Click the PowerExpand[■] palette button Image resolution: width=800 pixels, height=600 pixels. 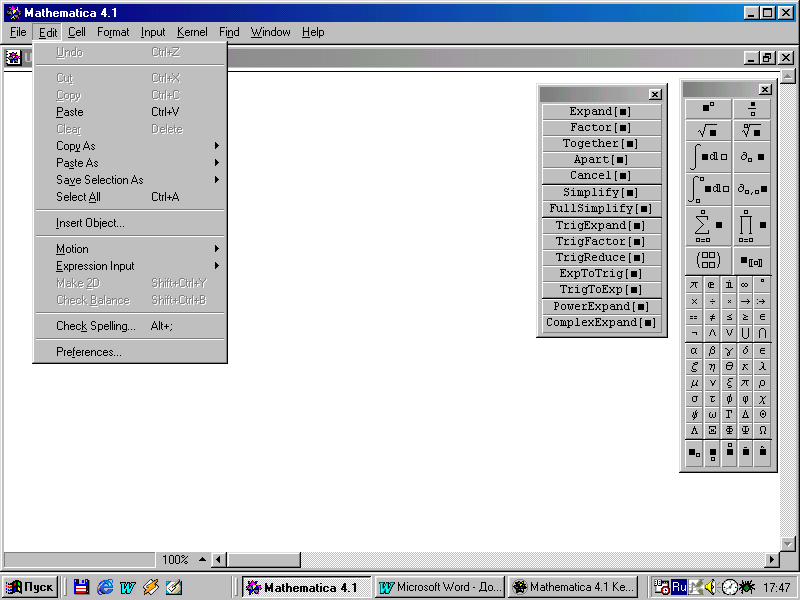pos(602,306)
